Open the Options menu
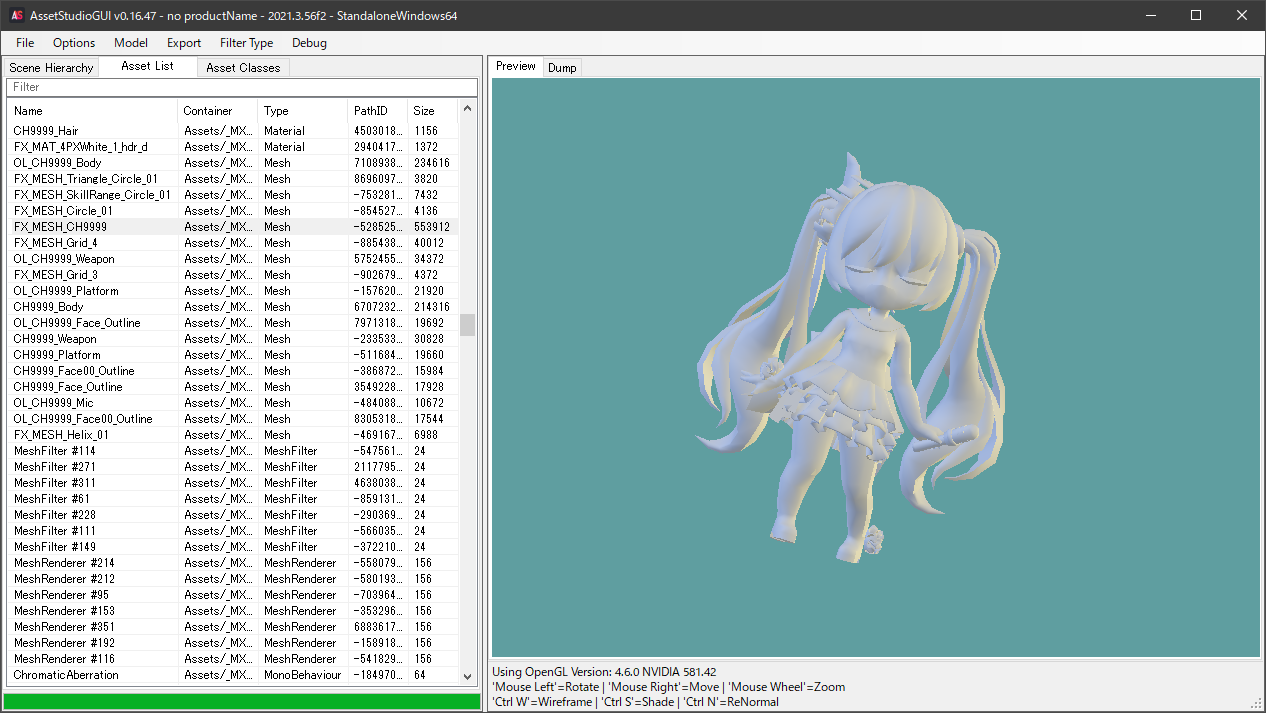1266x713 pixels. [x=74, y=43]
